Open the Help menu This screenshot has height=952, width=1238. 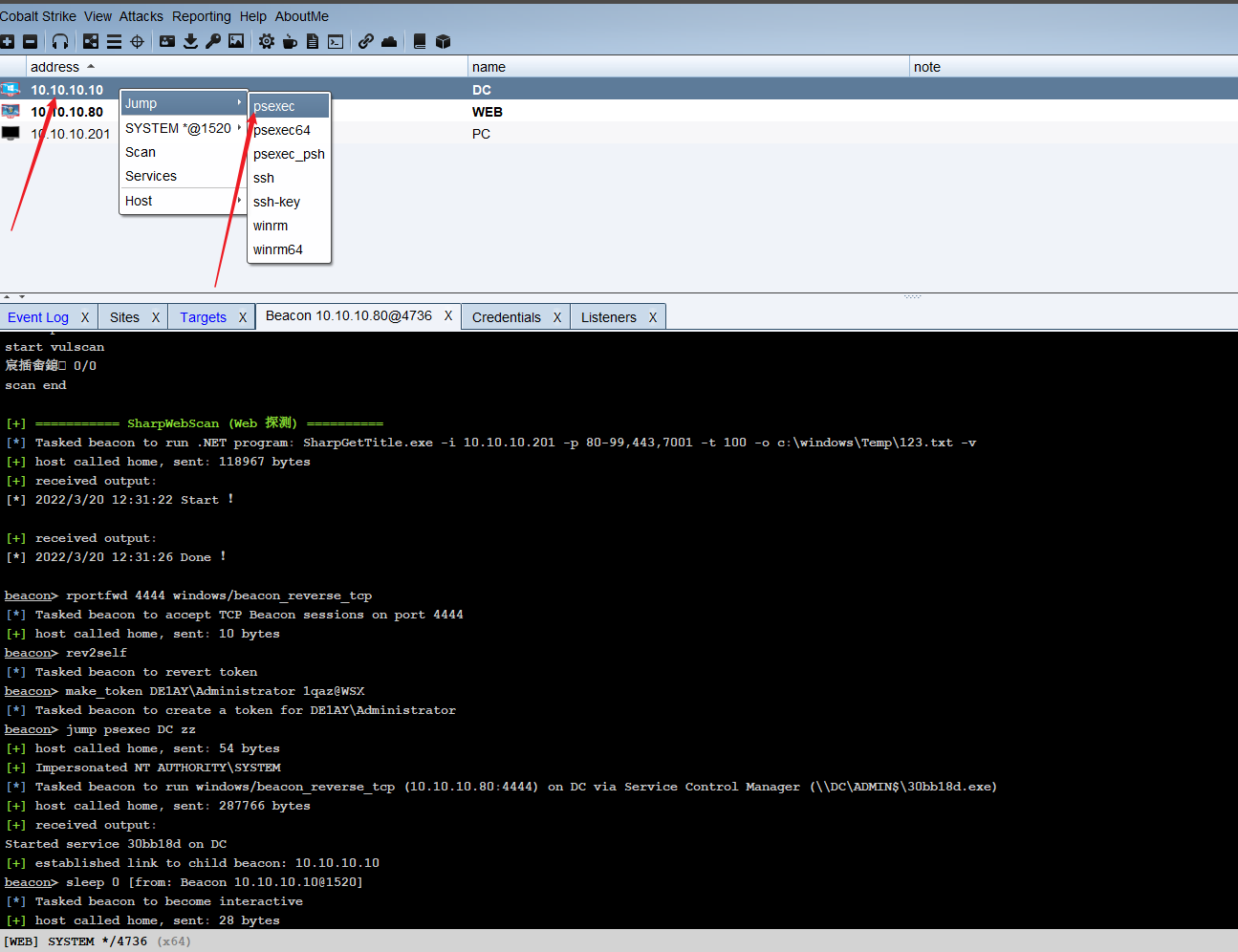point(253,16)
